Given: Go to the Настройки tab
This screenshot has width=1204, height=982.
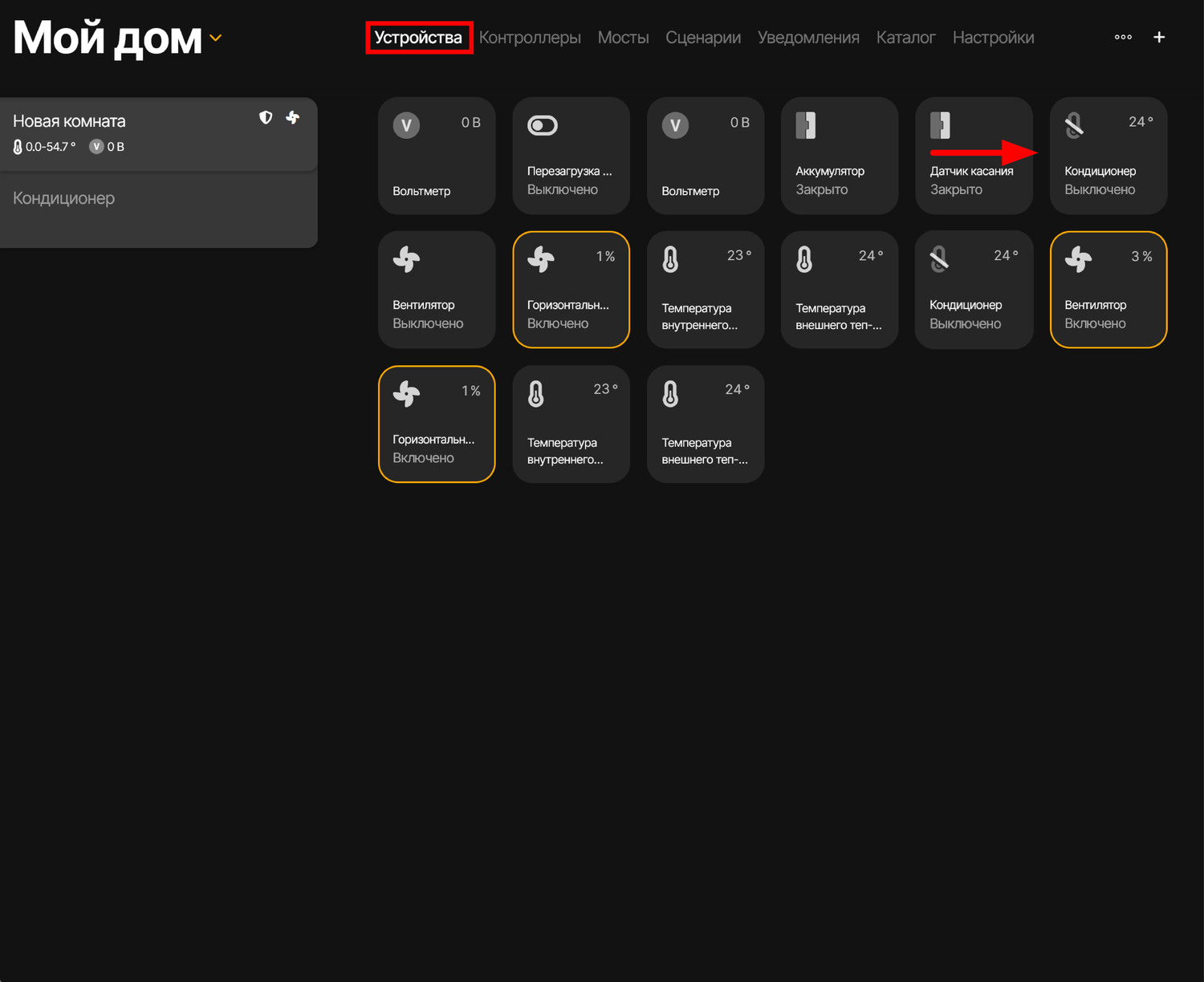Looking at the screenshot, I should click(x=993, y=38).
